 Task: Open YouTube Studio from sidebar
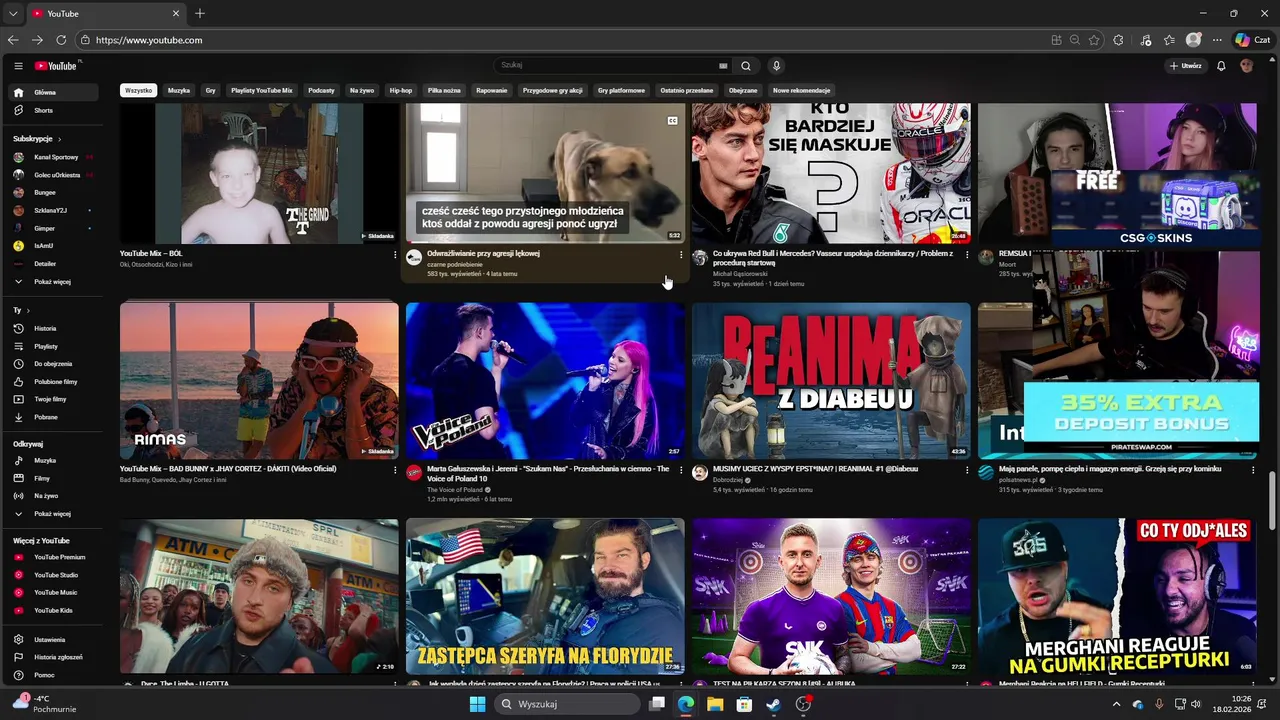(55, 575)
